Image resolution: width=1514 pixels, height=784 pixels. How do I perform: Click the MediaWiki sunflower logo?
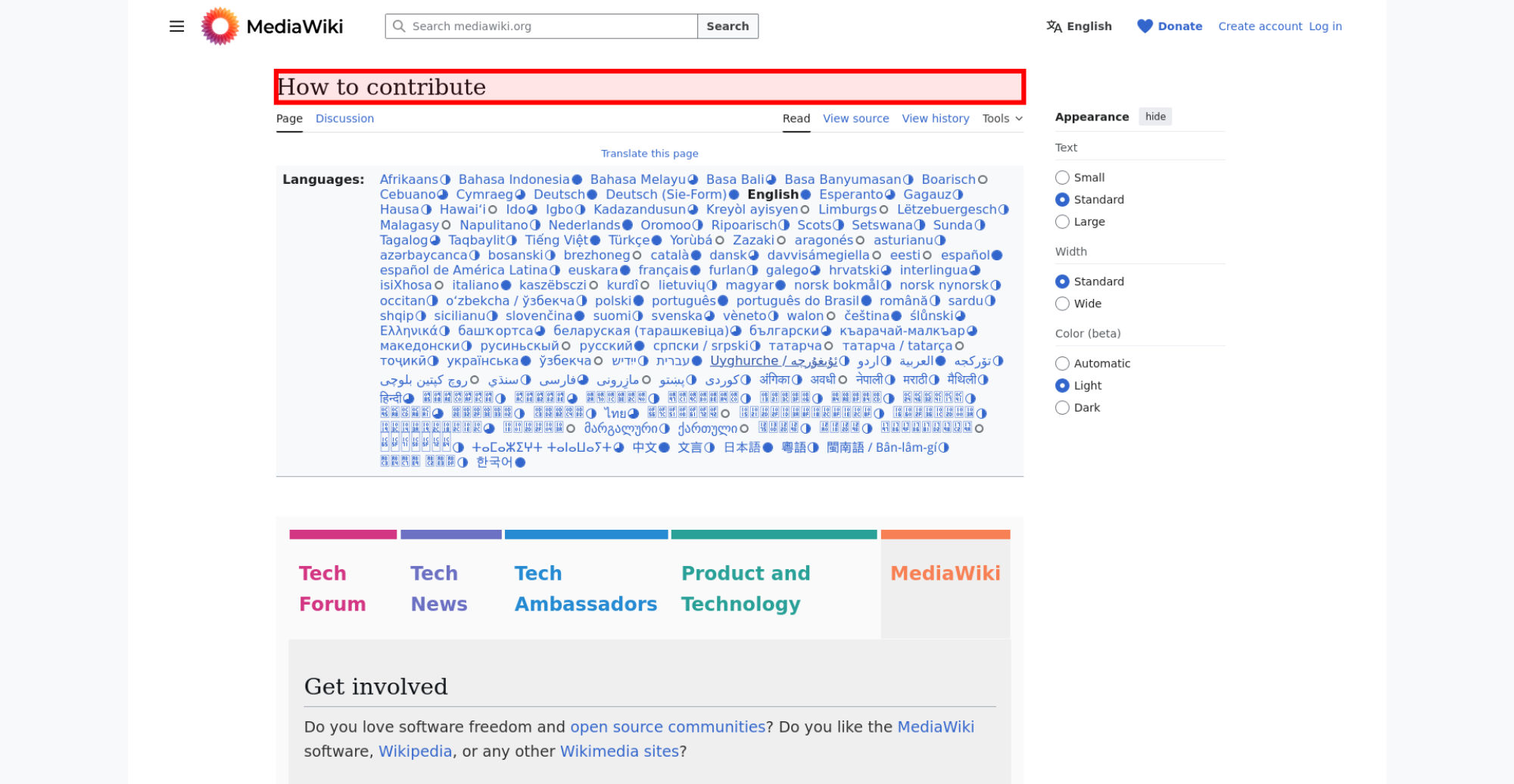click(x=220, y=26)
